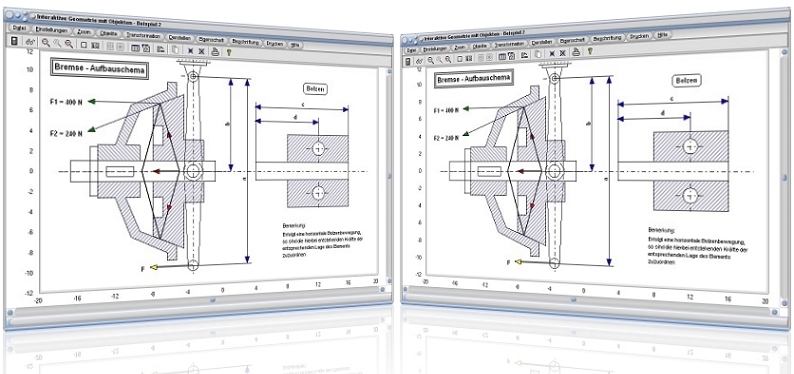Click the greyed middle magnifier in the left window
794x374 pixels.
57,43
